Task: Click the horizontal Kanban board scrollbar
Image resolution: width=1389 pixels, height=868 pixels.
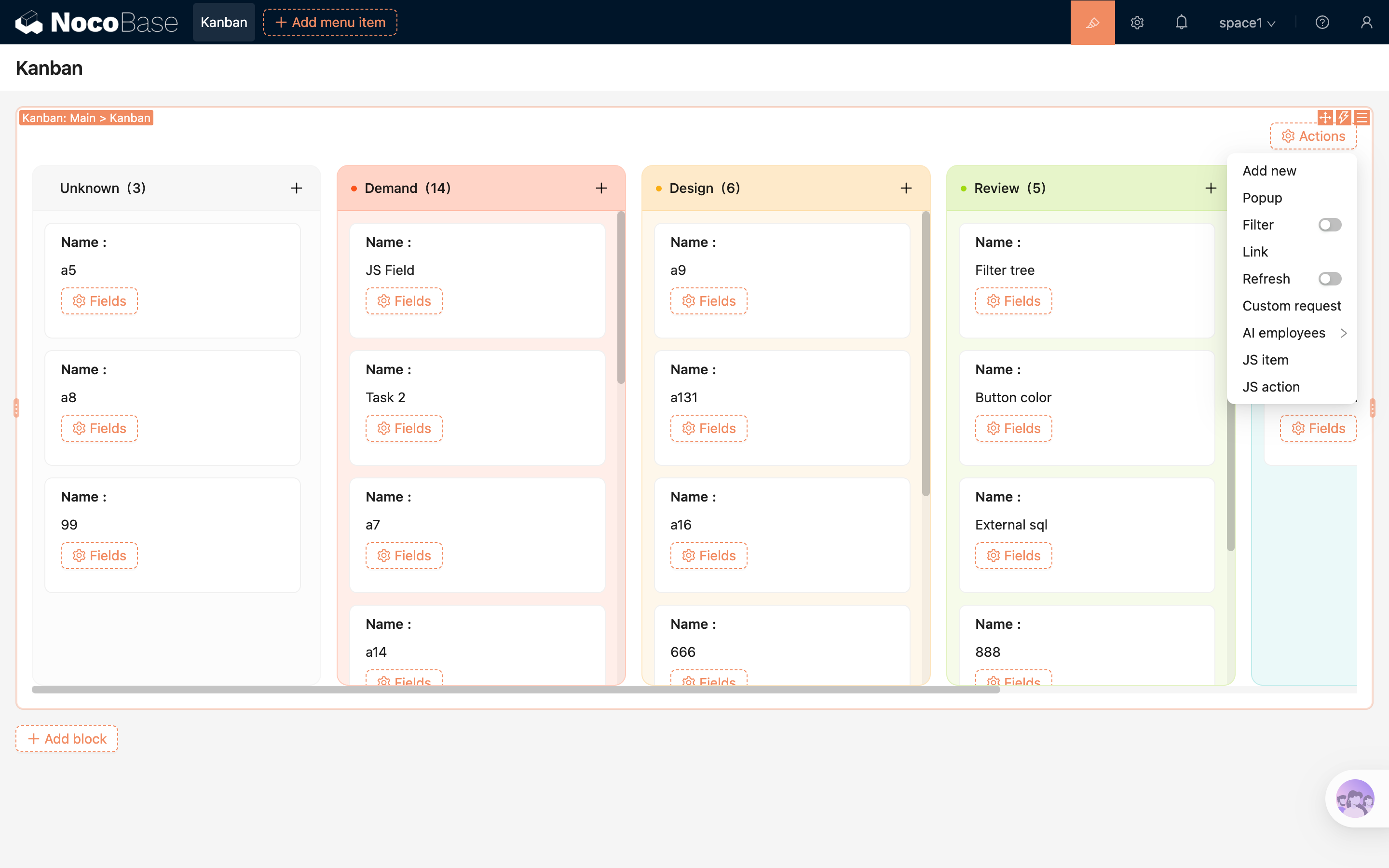Action: coord(516,690)
